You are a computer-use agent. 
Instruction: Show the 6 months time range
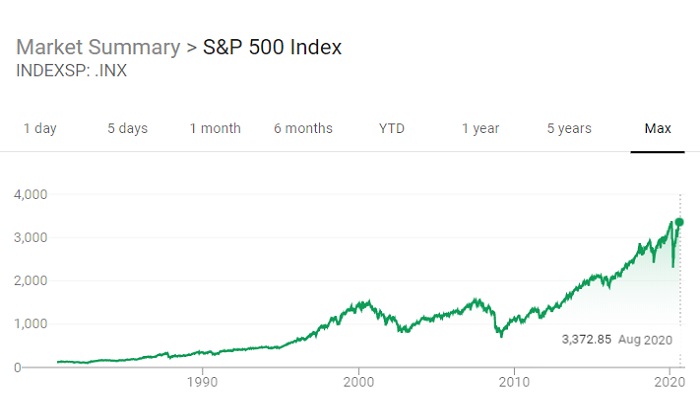coord(303,128)
